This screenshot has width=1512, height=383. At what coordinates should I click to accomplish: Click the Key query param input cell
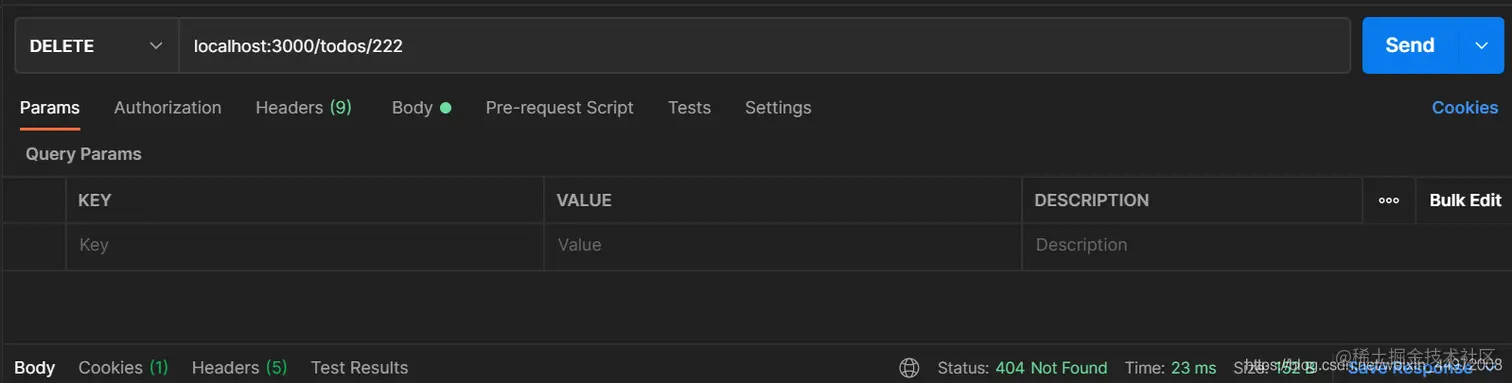305,245
